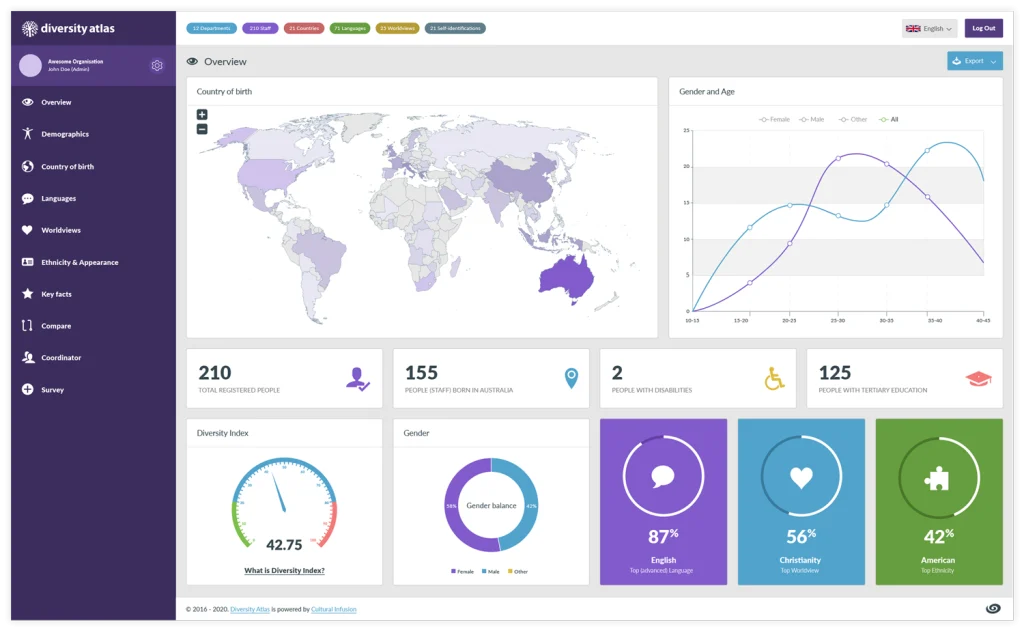The image size is (1024, 631).
Task: Open the English language dropdown
Action: (929, 28)
